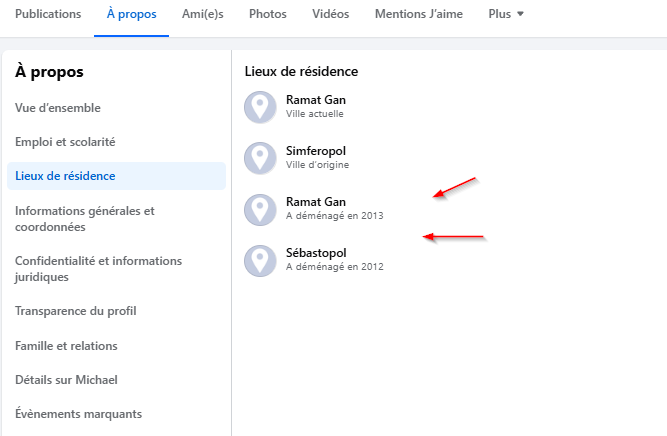
Task: Expand the Plus dropdown arrow
Action: point(520,14)
